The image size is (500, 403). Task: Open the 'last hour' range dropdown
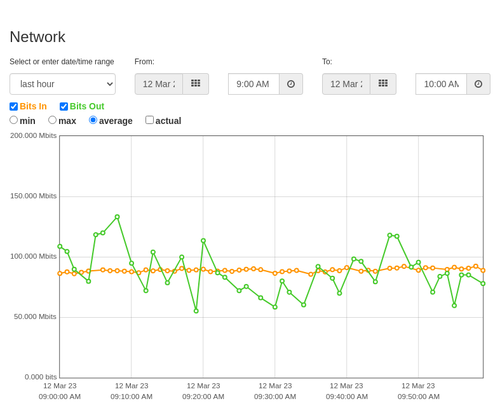coord(63,84)
